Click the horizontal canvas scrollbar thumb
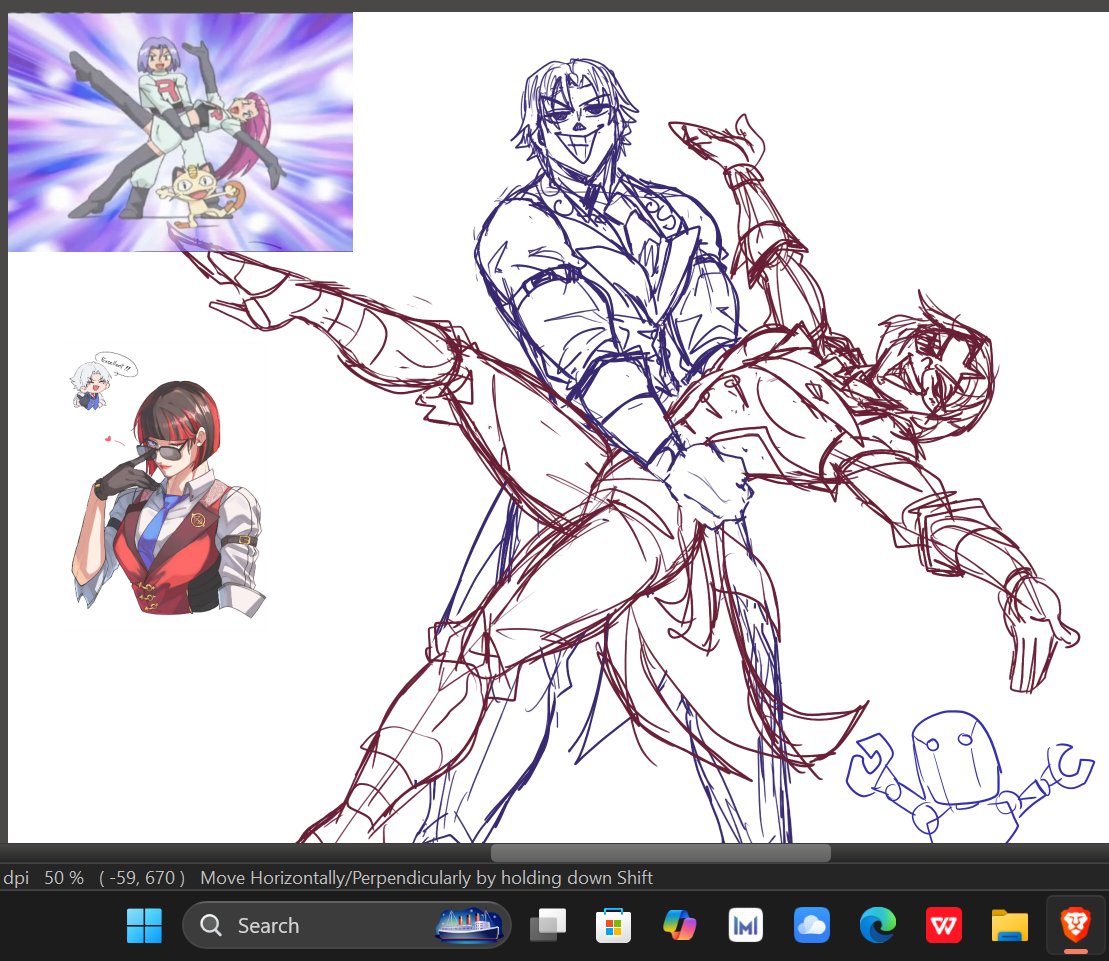The image size is (1109, 961). (661, 853)
